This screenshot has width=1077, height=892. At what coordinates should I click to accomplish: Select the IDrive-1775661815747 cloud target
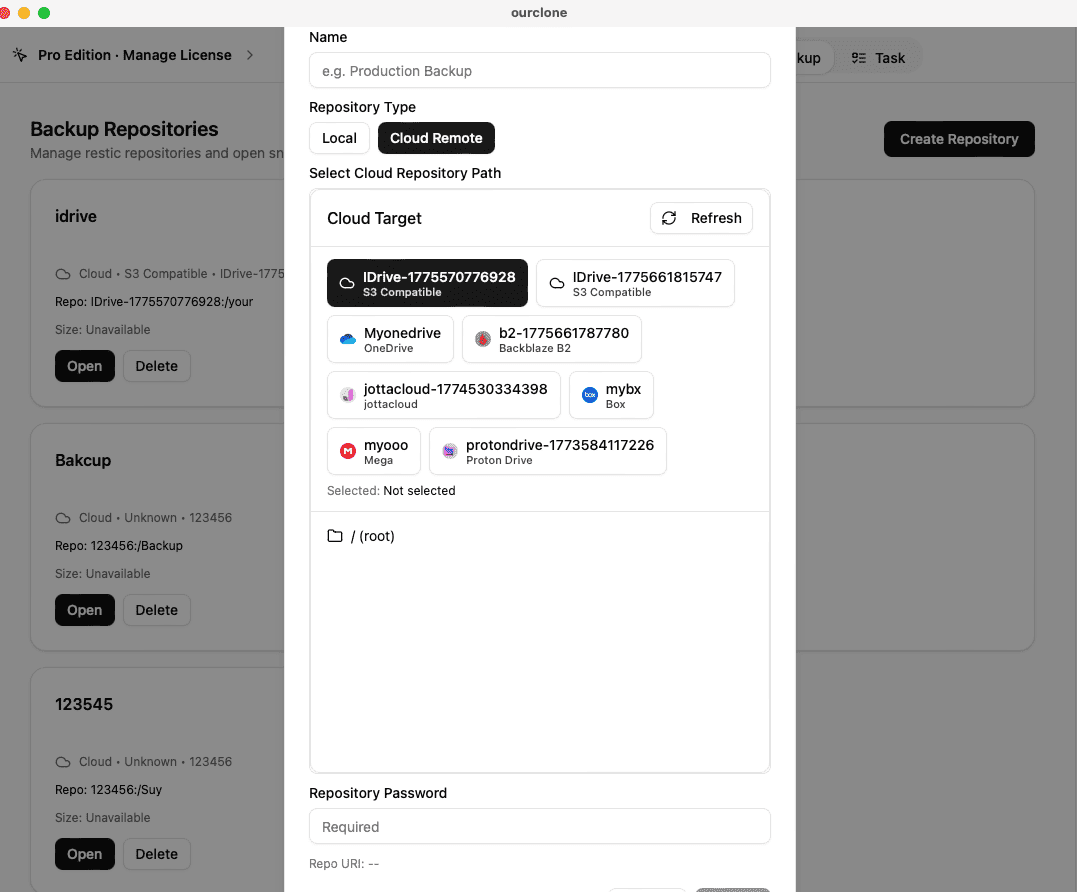tap(635, 283)
